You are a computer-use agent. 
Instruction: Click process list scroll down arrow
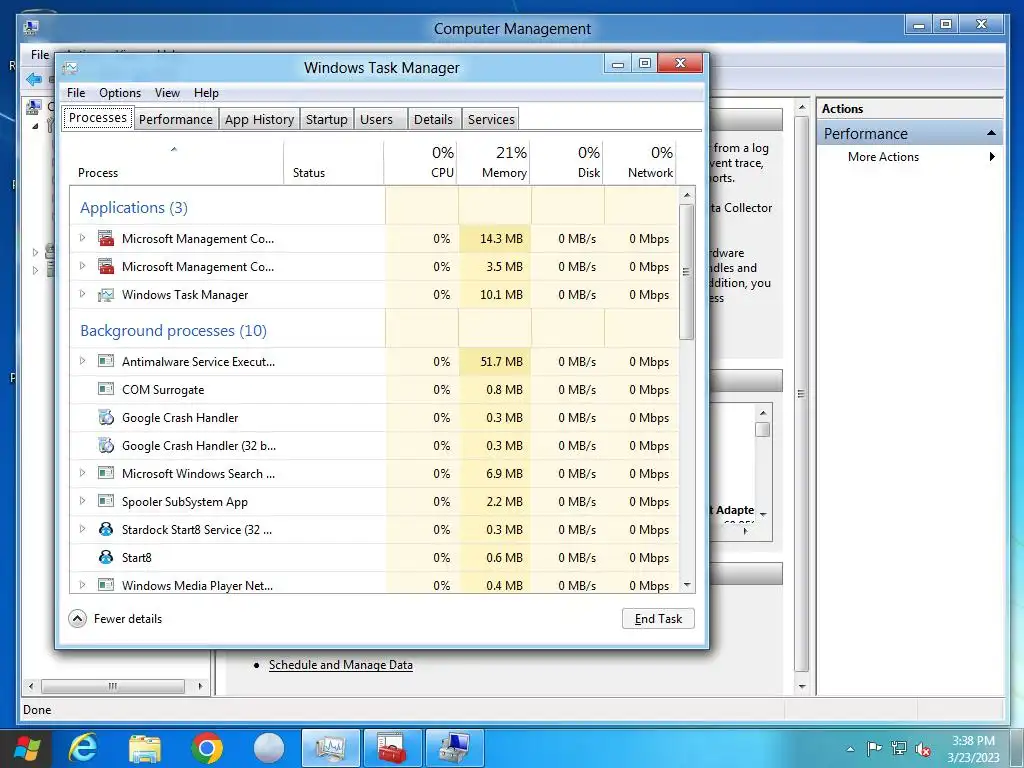[686, 585]
